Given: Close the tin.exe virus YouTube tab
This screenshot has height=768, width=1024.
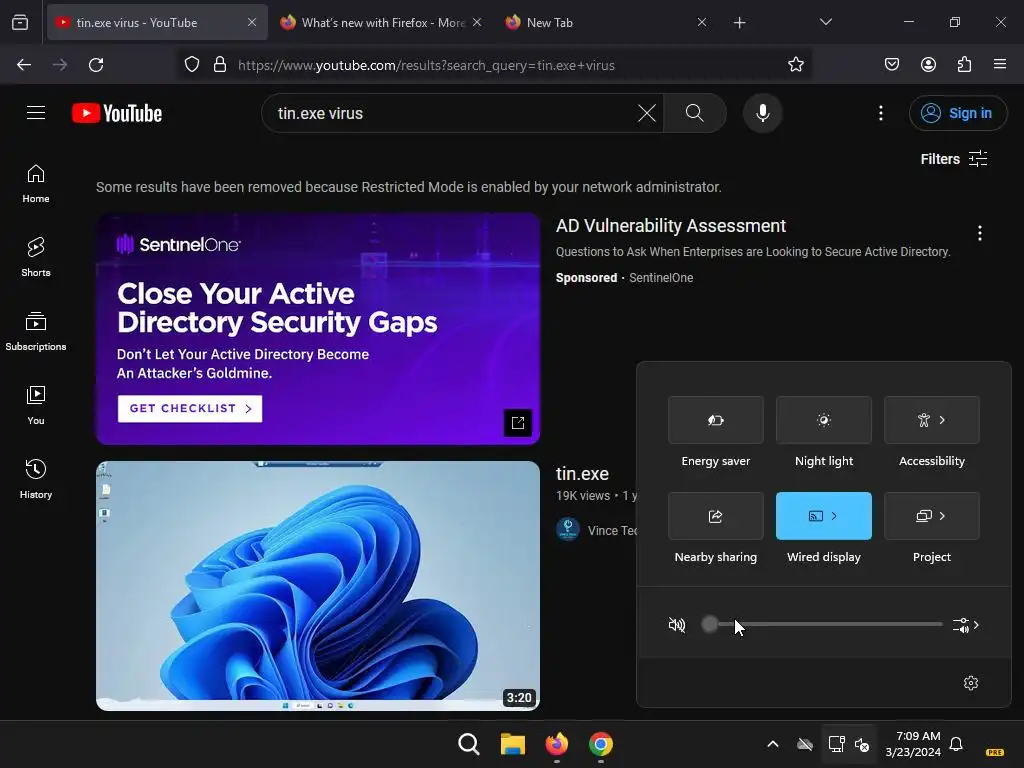Looking at the screenshot, I should 251,23.
